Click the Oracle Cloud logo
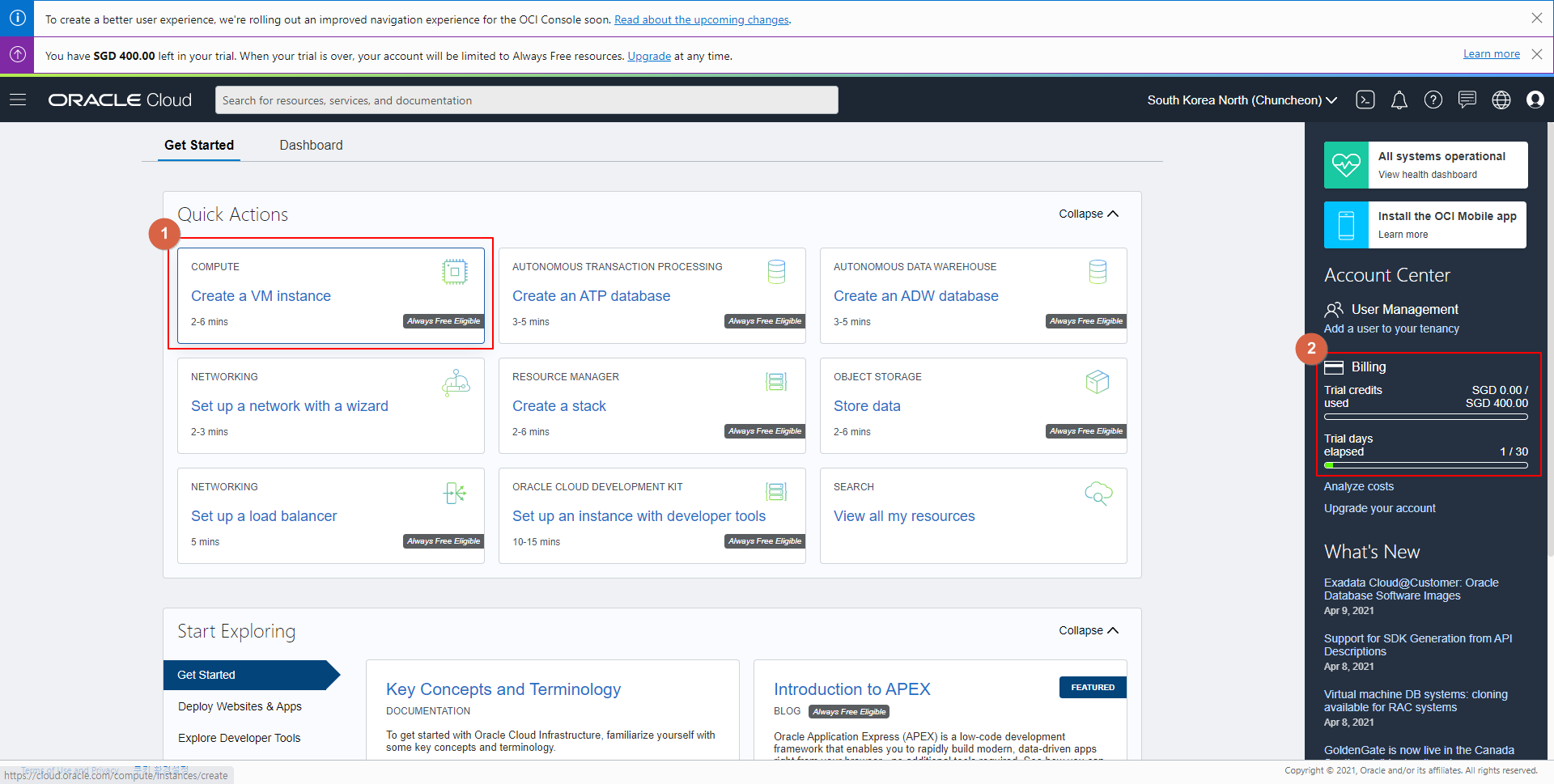Screen dimensions: 1554x784 coord(120,100)
